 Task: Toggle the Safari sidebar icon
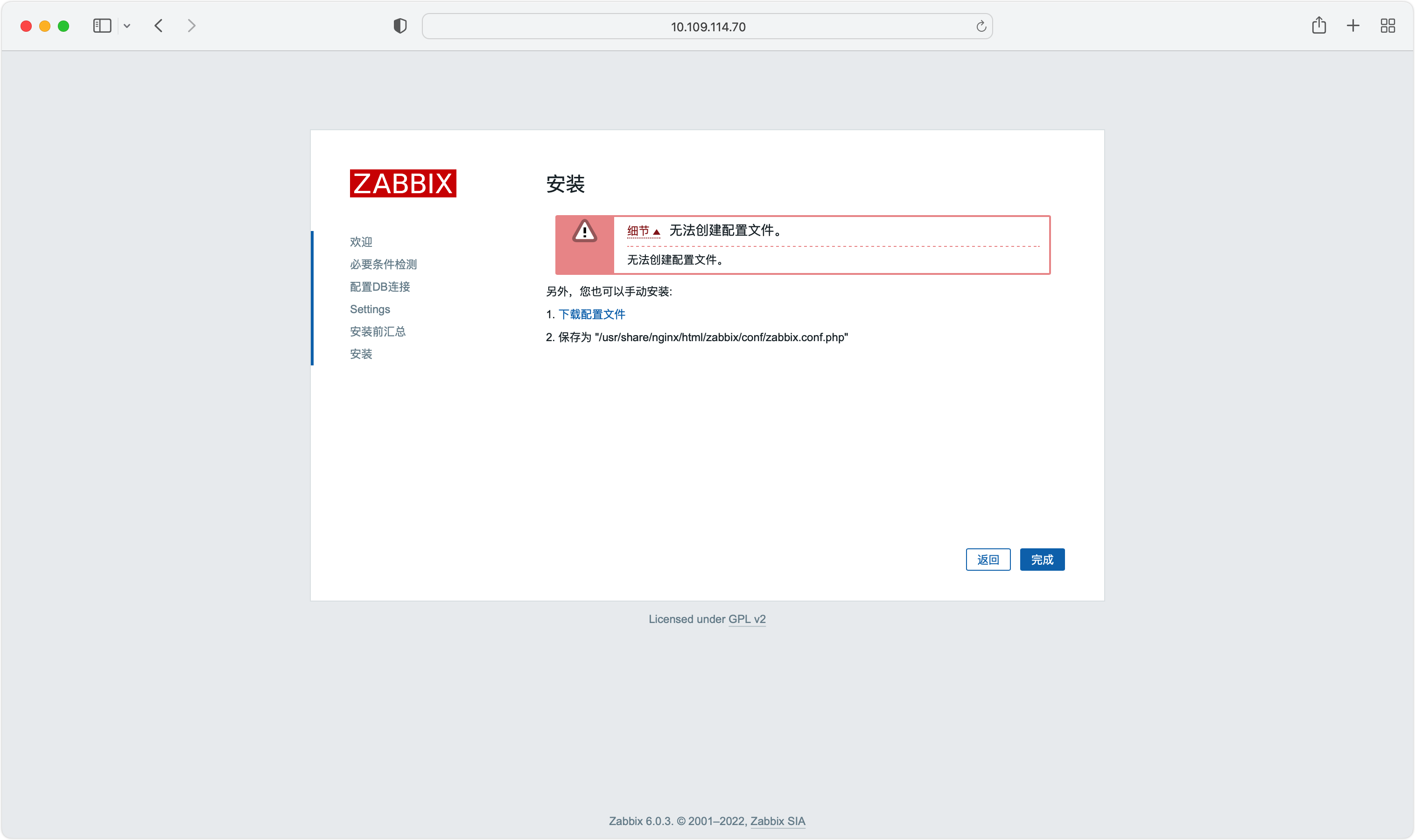tap(102, 26)
